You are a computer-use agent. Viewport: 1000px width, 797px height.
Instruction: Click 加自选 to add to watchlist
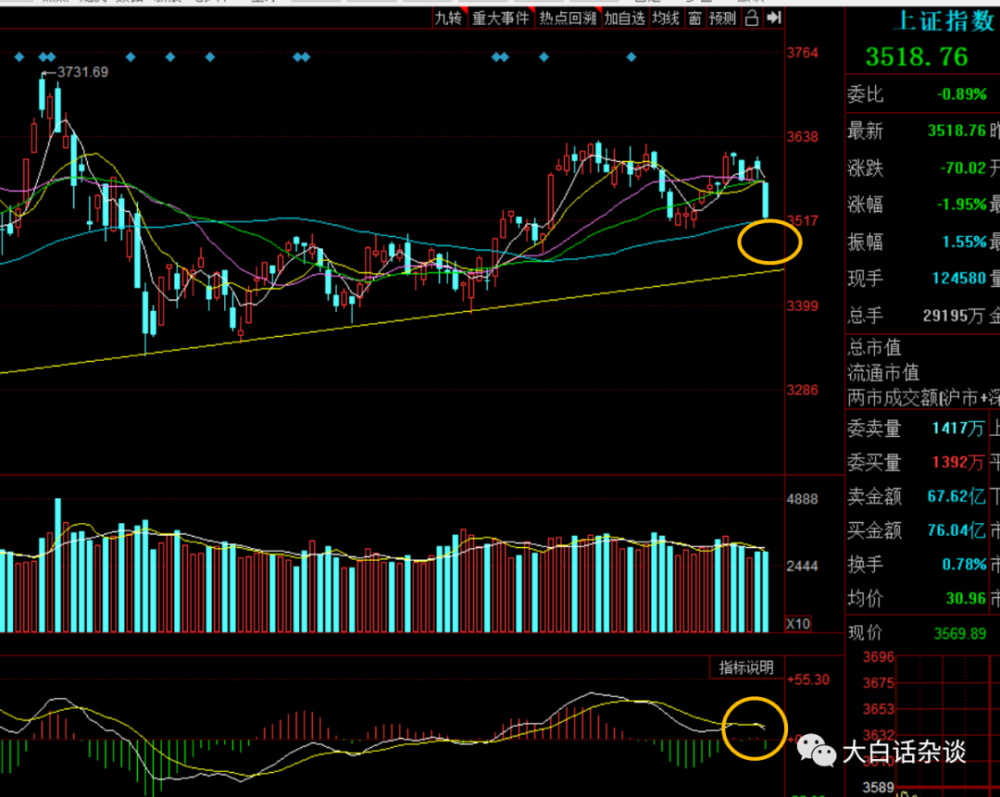624,18
